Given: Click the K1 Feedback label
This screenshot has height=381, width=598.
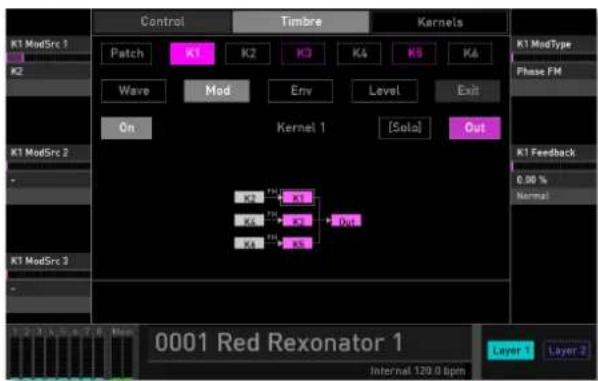Looking at the screenshot, I should [546, 153].
